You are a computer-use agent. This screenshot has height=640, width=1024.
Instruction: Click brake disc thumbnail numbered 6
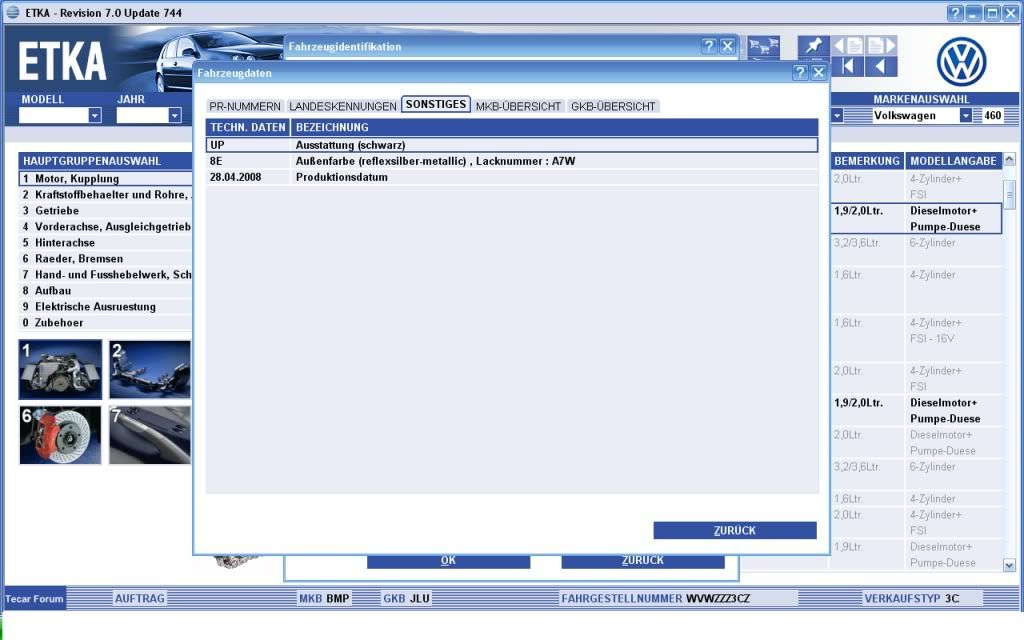60,435
